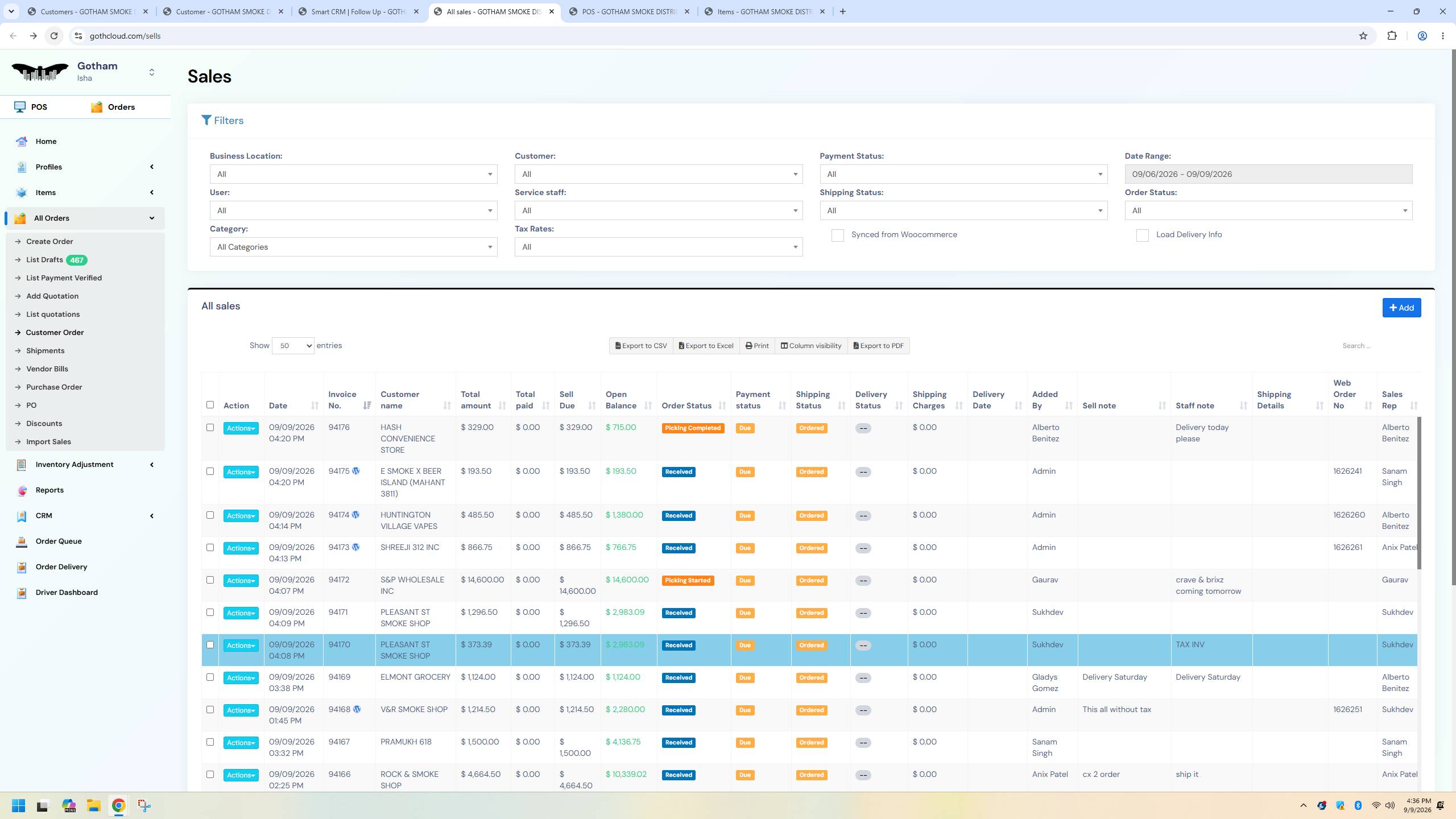Open the POS monitor icon
Screen dimensions: 1456x819
pos(20,107)
